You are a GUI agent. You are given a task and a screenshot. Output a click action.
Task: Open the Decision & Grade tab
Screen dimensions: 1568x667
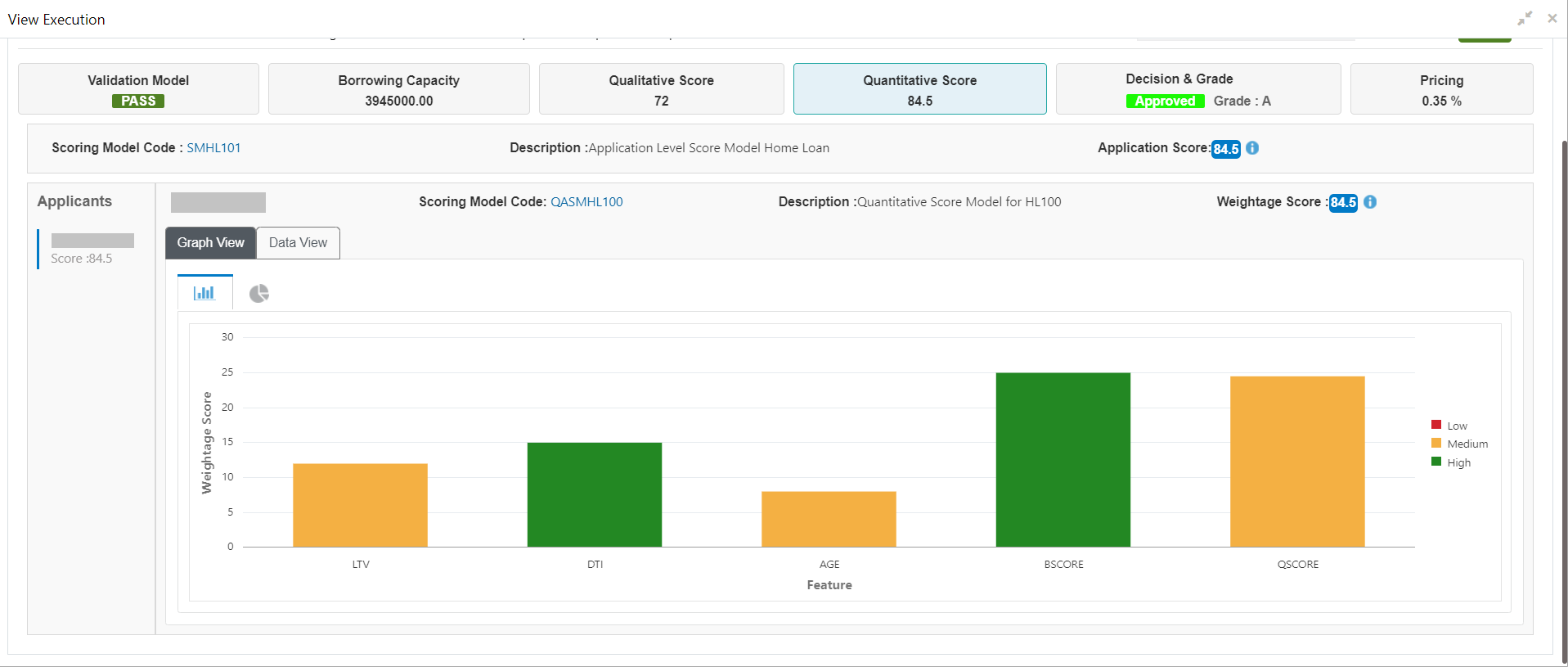click(x=1198, y=89)
